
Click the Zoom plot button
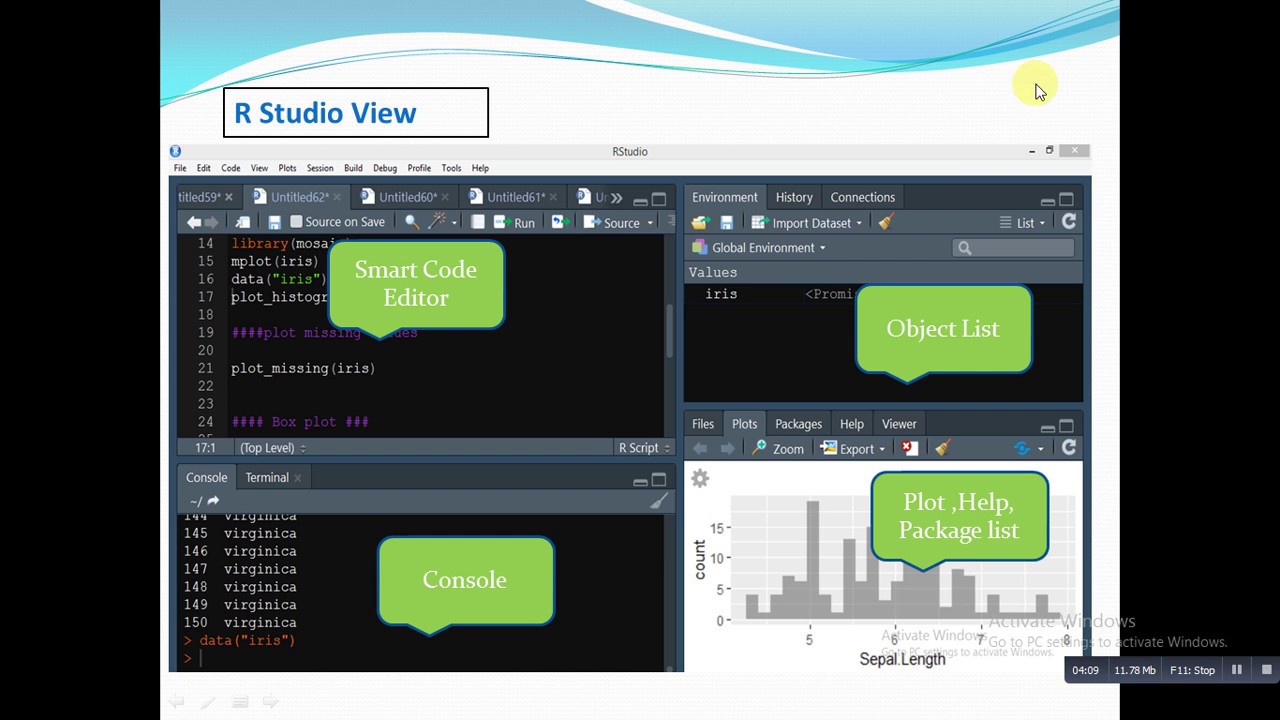[778, 449]
